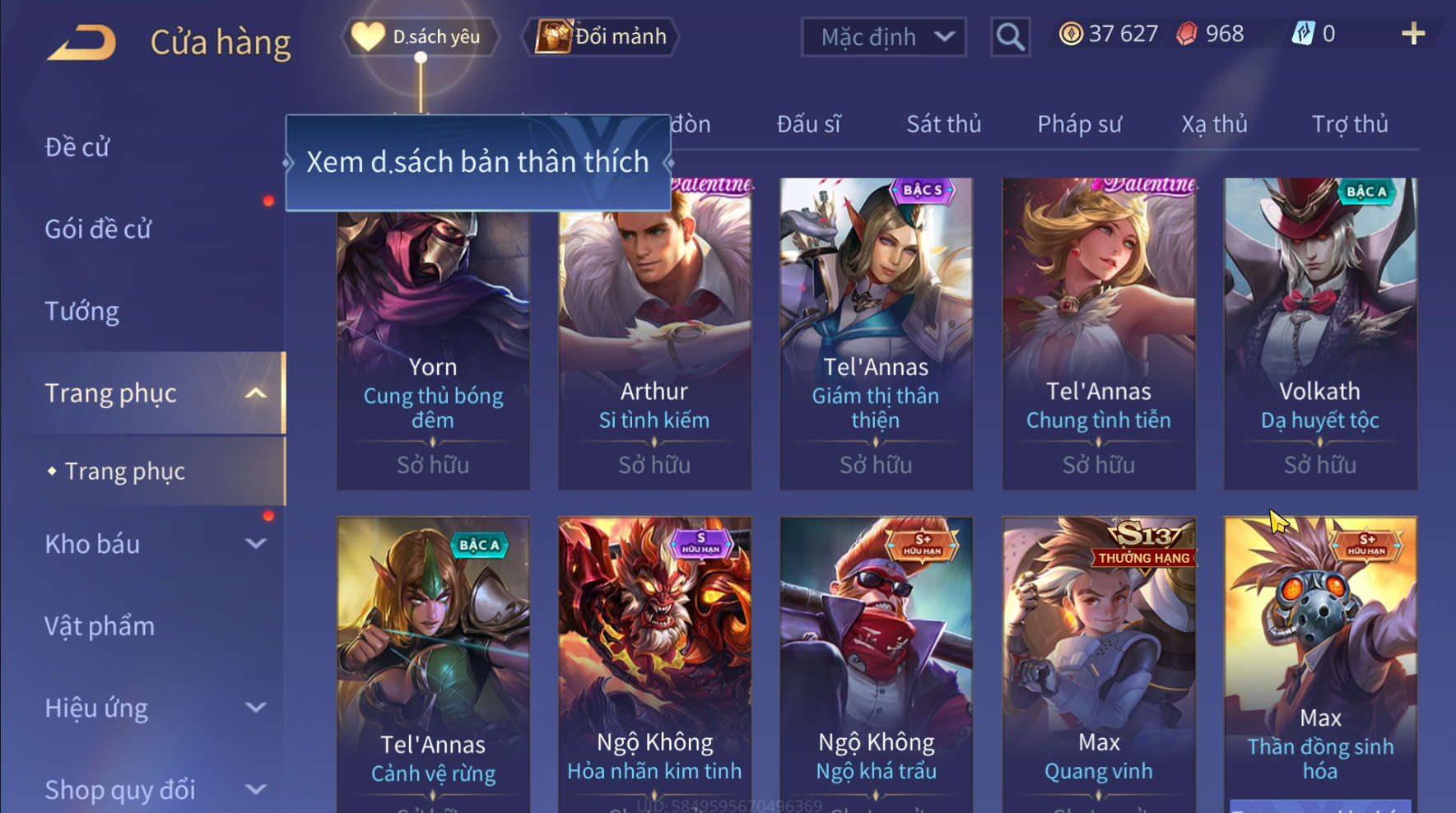The width and height of the screenshot is (1456, 813).
Task: Expand the Kho báu sidebar section
Action: coord(256,544)
